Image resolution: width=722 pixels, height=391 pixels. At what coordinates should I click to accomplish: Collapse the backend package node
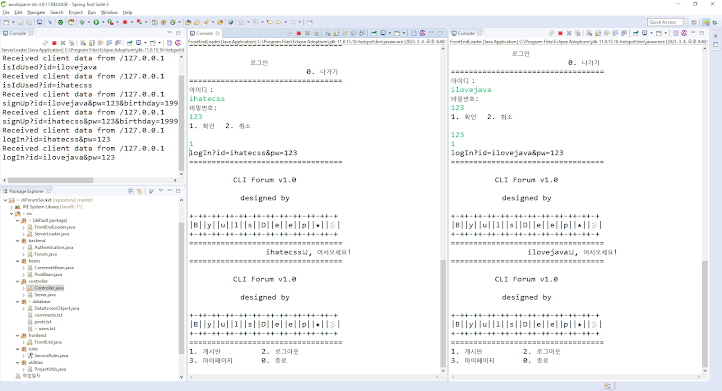click(18, 241)
